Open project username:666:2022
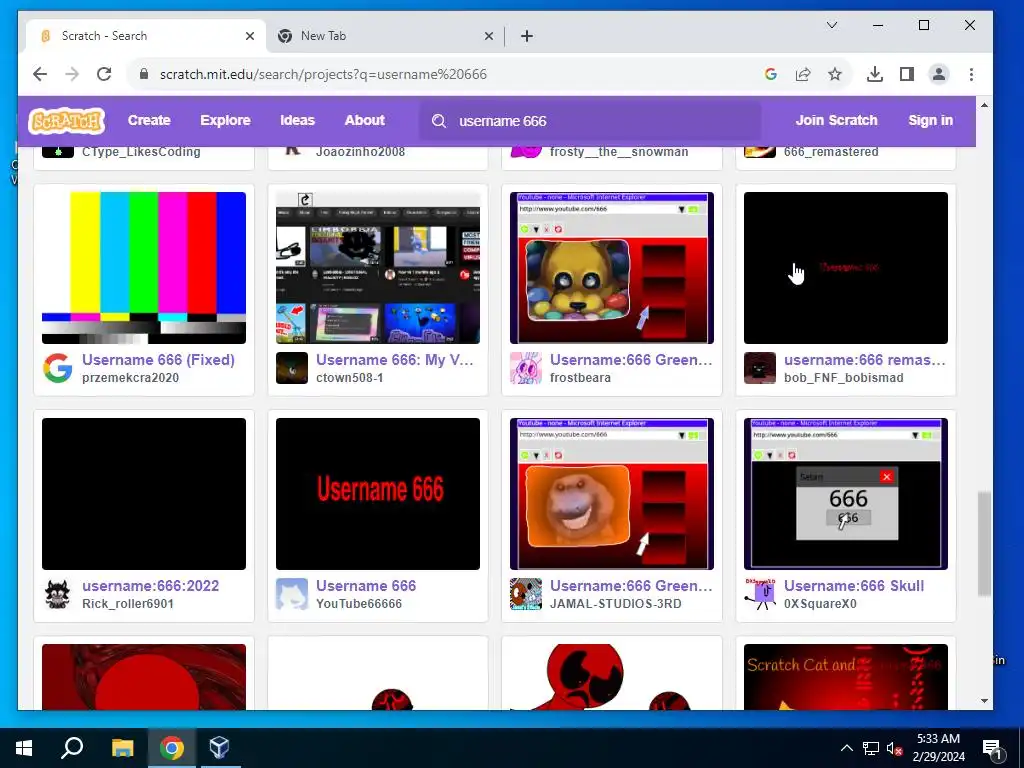The image size is (1024, 768). coord(150,586)
